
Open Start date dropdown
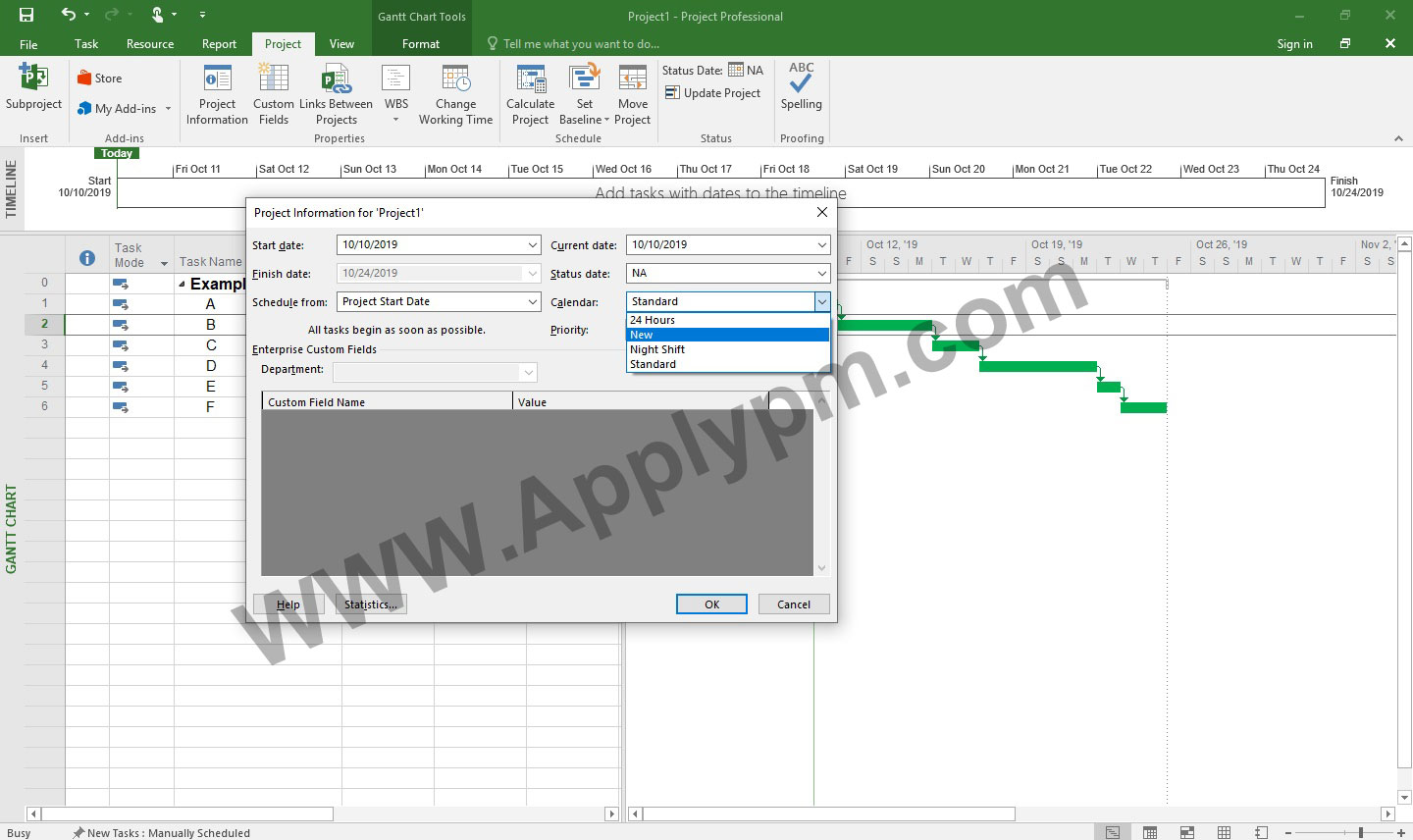click(532, 245)
